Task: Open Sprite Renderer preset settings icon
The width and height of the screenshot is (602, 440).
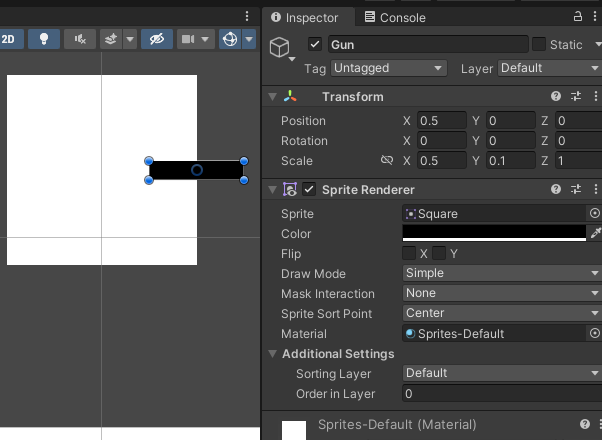Action: [576, 189]
